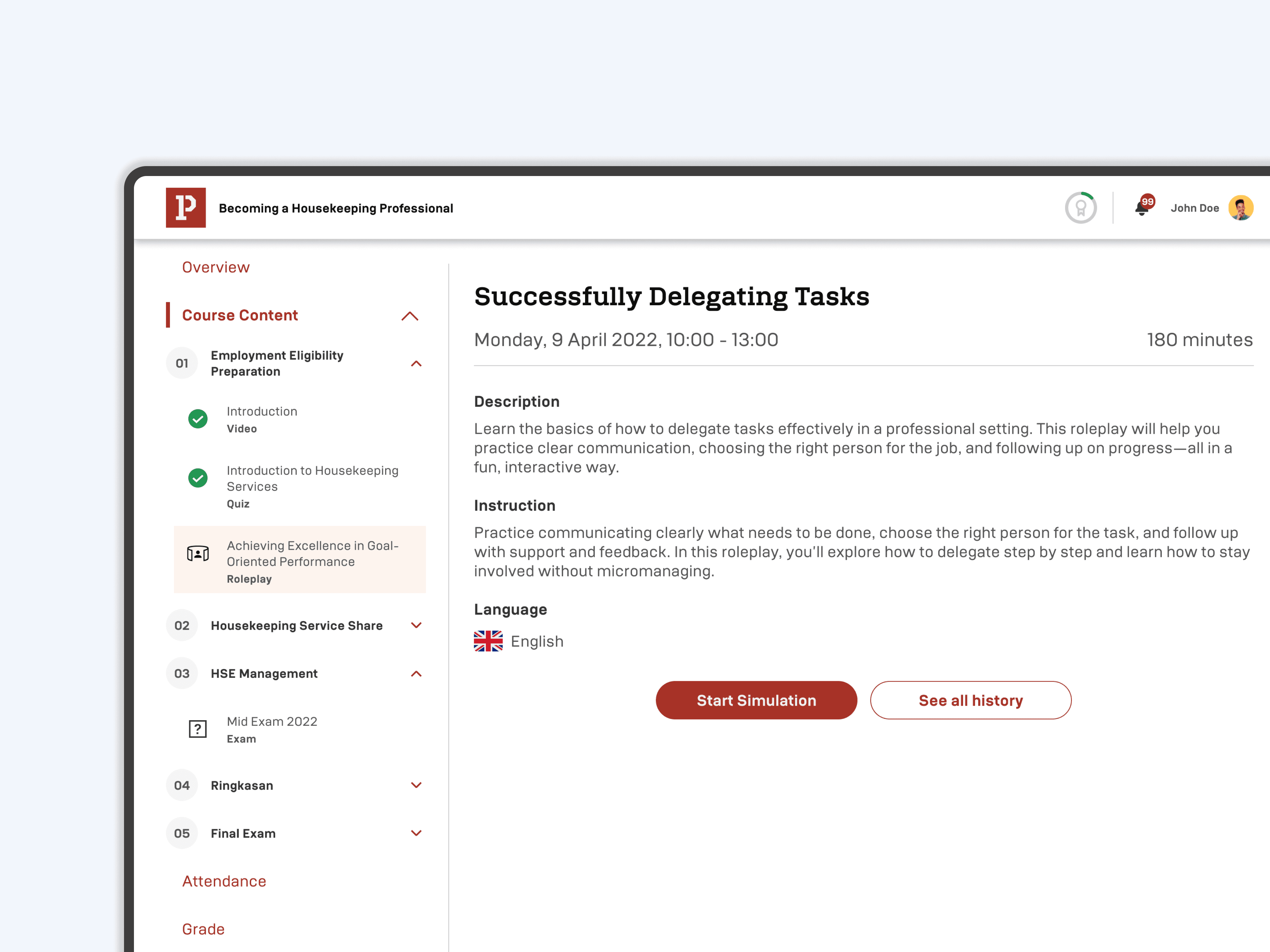This screenshot has width=1270, height=952.
Task: Click the 05 module number badge
Action: click(x=181, y=833)
